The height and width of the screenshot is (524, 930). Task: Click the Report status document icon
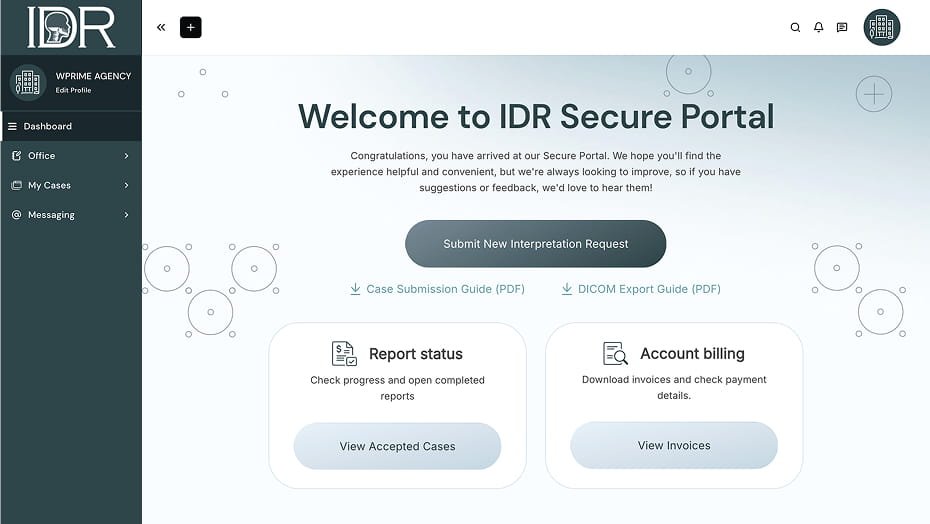(344, 354)
